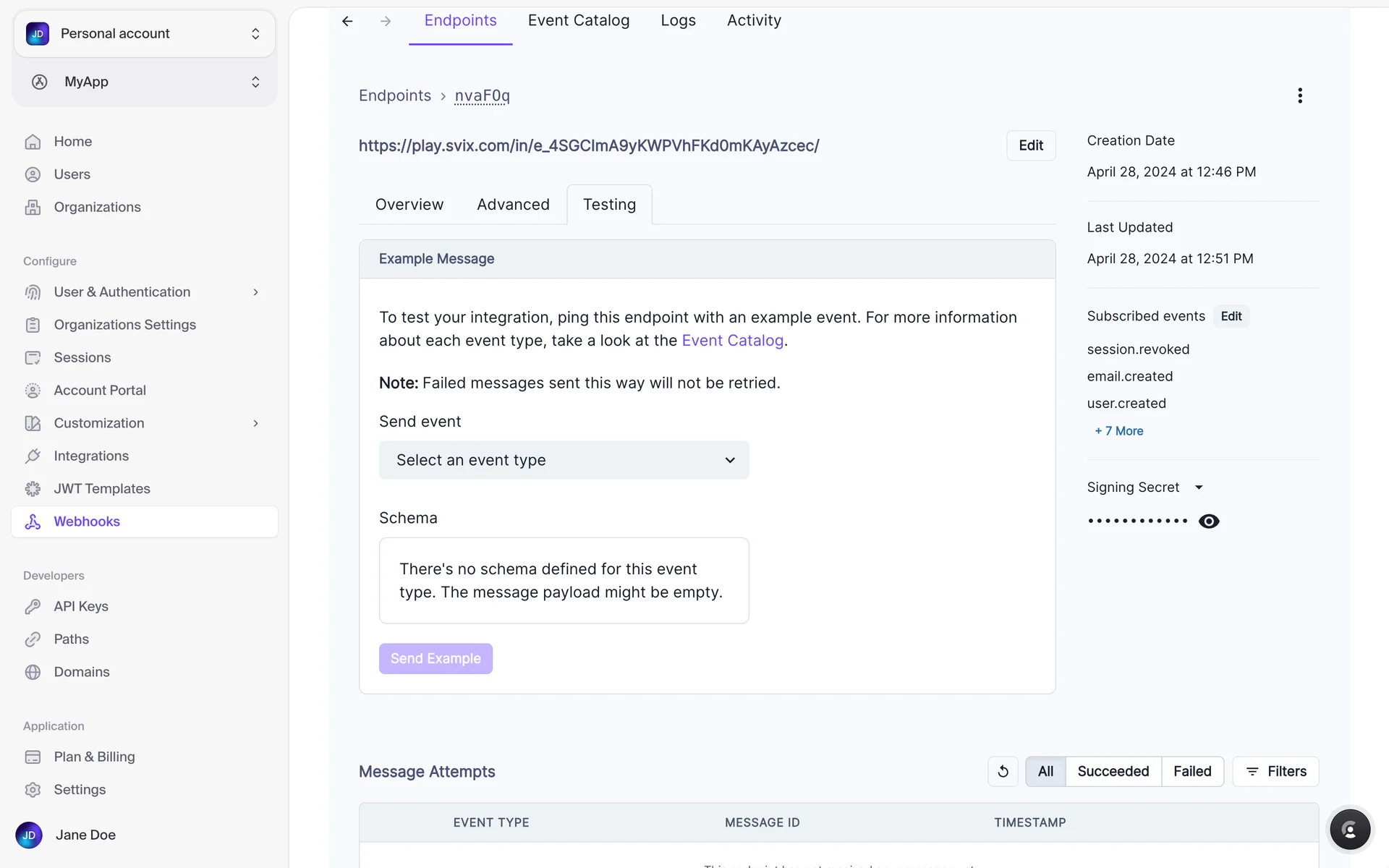Open the Select an event type dropdown
The height and width of the screenshot is (868, 1389).
pos(564,460)
